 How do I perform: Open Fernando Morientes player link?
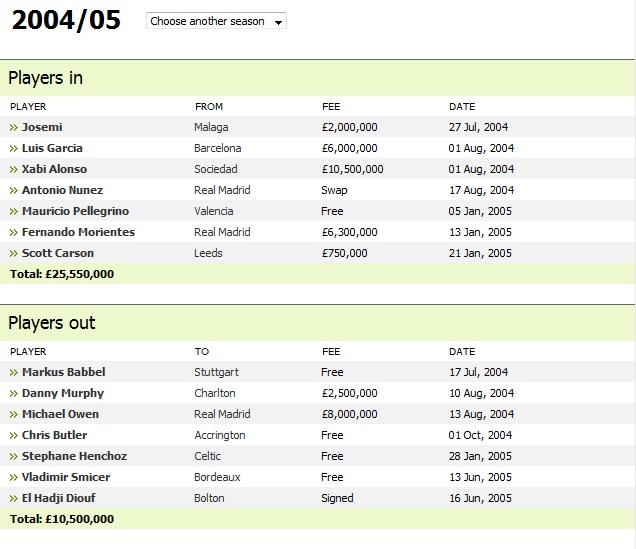78,232
